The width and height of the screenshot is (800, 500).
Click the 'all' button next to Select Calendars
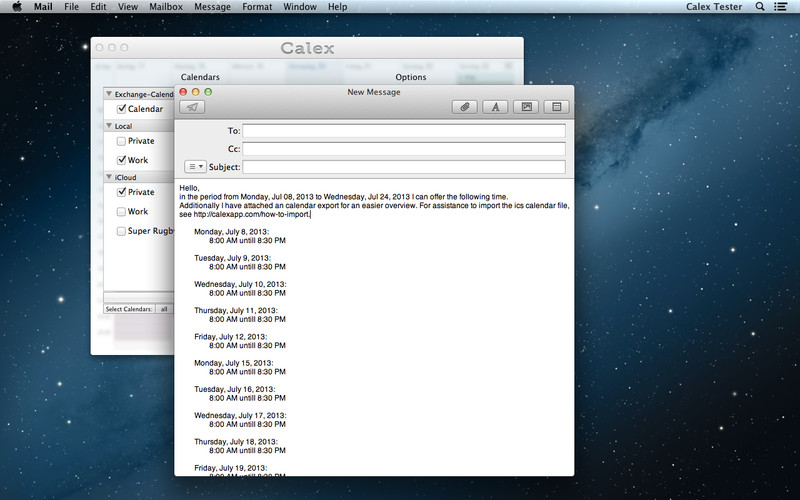pos(164,309)
